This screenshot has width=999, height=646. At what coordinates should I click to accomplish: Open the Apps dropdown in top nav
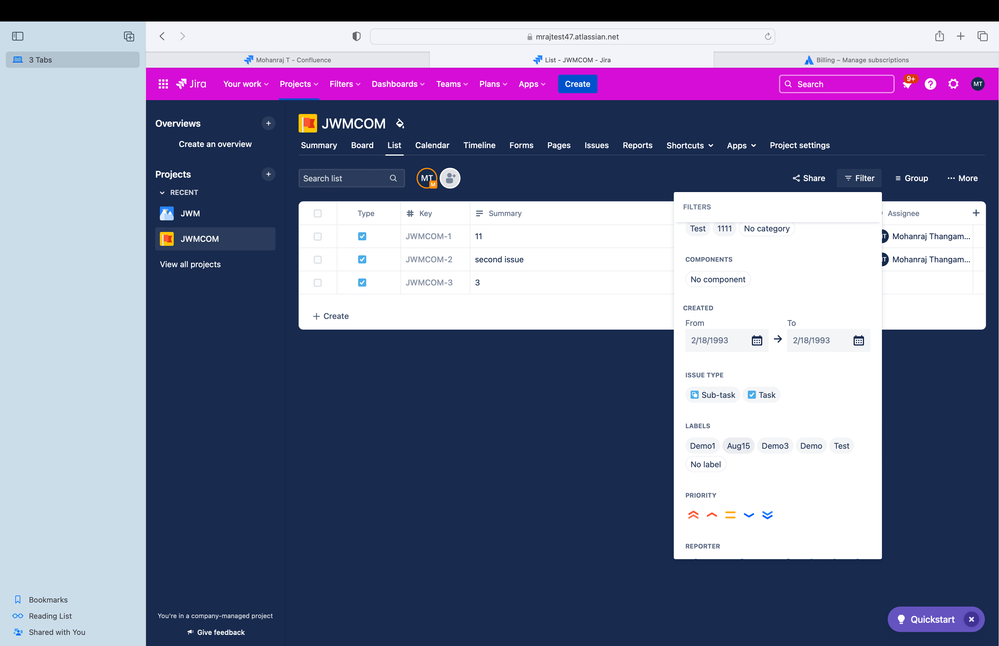pyautogui.click(x=531, y=84)
